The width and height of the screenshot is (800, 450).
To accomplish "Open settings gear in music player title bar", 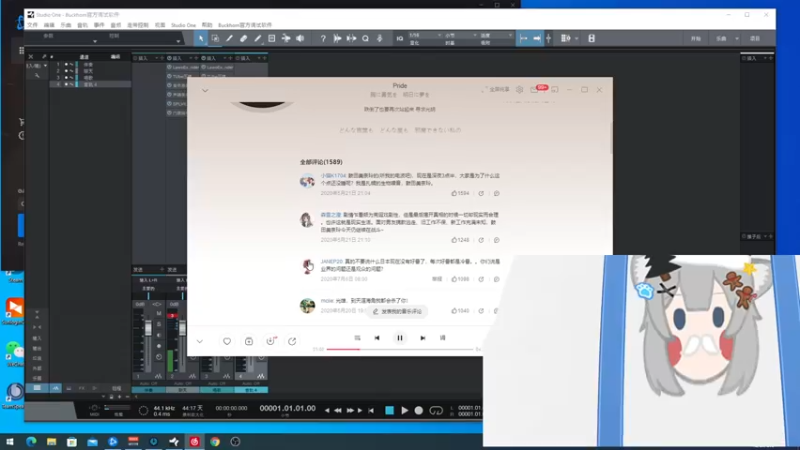I will click(x=519, y=90).
